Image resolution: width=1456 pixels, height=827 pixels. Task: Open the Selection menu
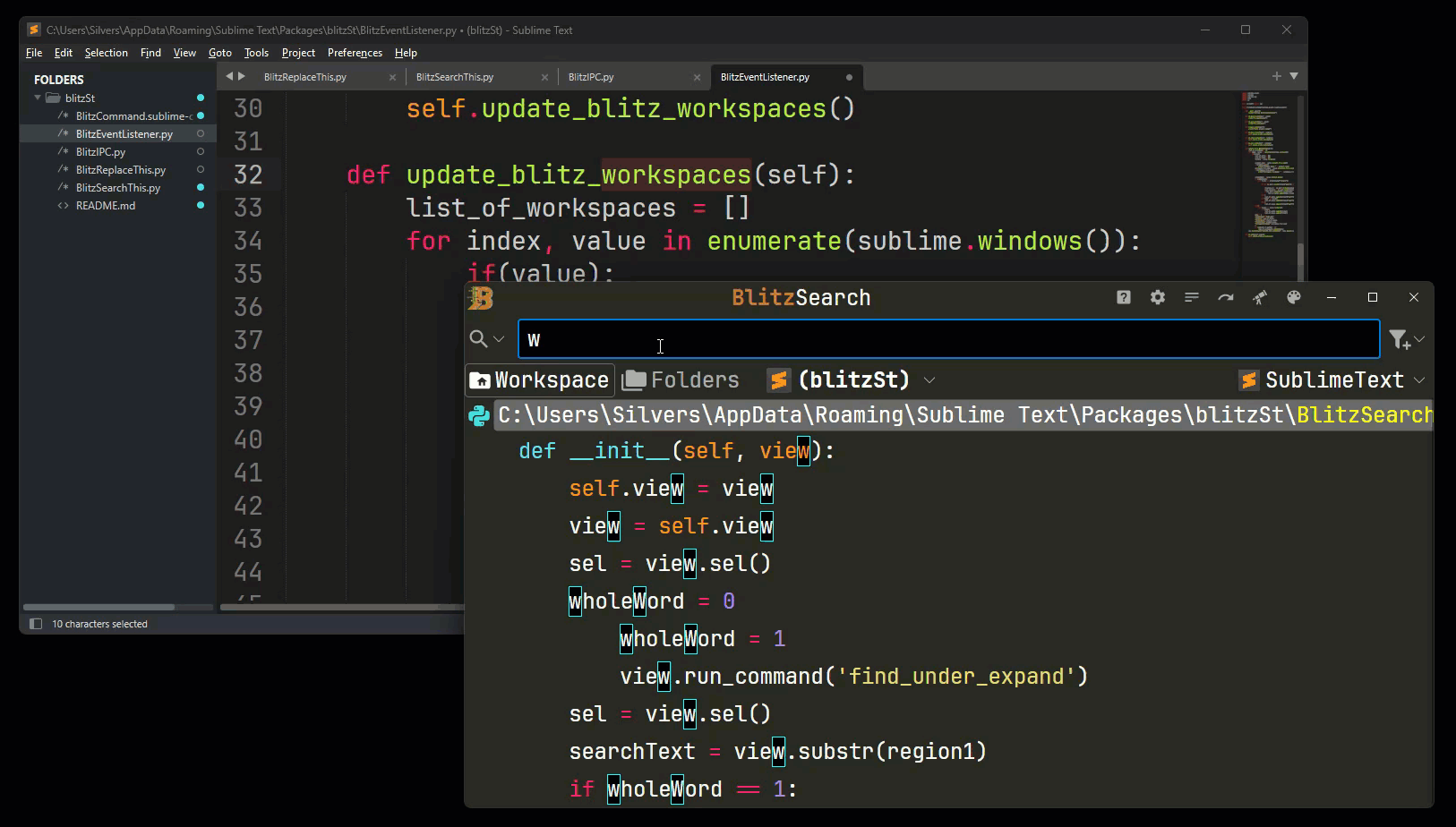coord(106,53)
